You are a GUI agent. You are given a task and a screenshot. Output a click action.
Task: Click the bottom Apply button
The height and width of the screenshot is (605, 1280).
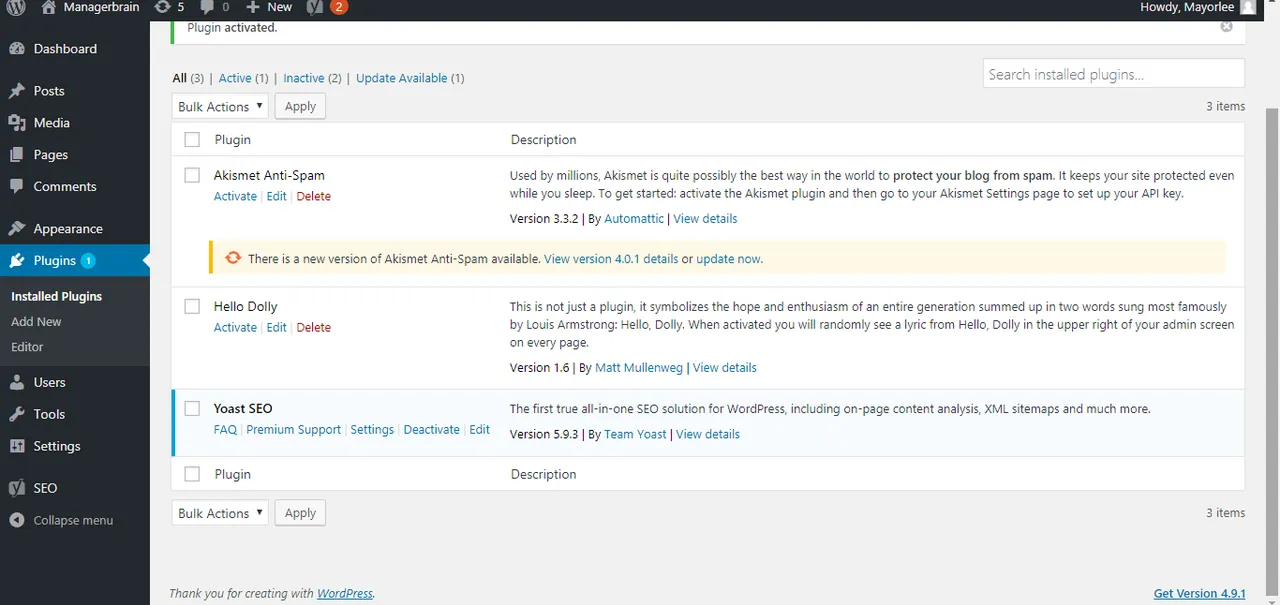coord(300,513)
